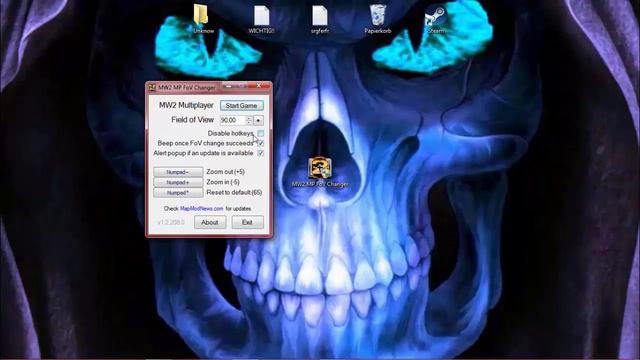Click the dot button next to Field of View
640x360 pixels.
pyautogui.click(x=258, y=120)
